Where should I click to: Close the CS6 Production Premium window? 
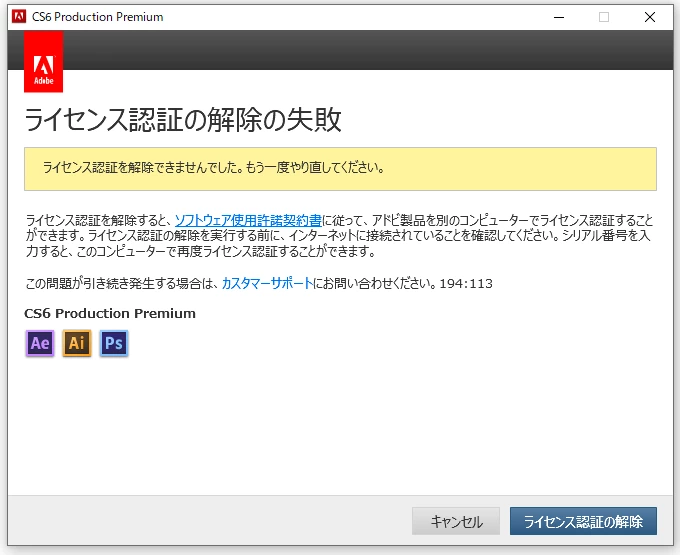pos(650,17)
